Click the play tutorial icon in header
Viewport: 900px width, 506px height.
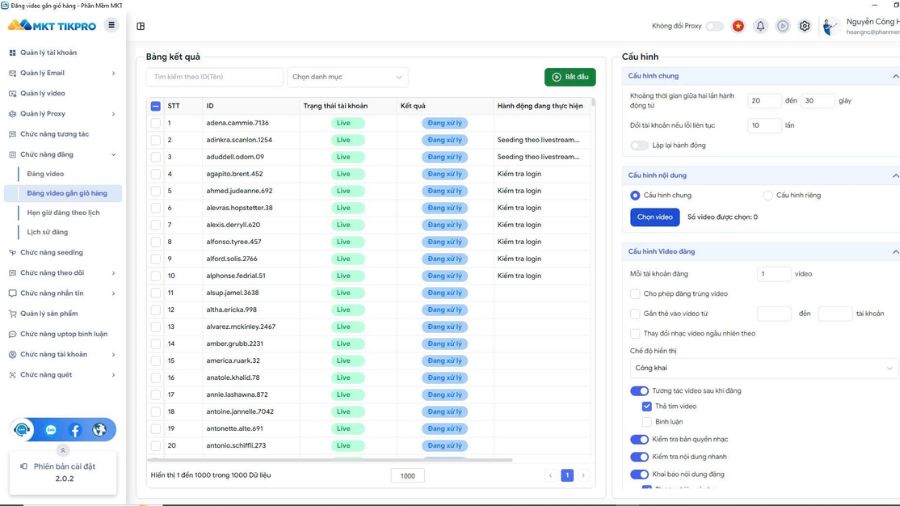(x=783, y=26)
